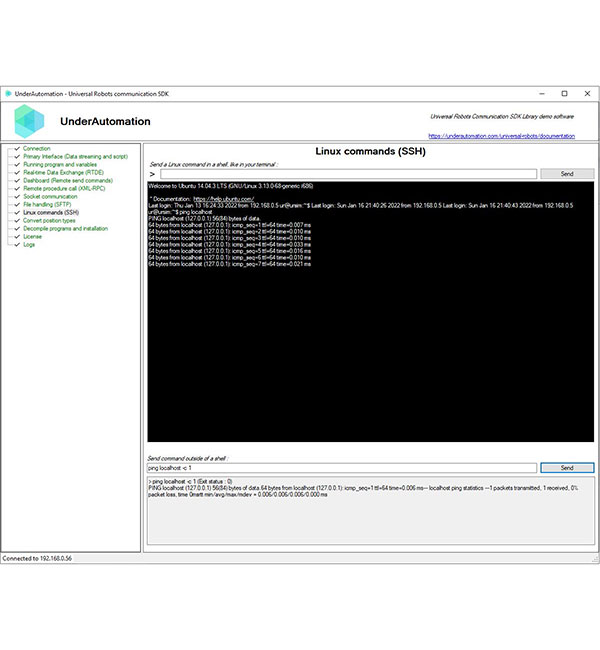Click the black SSH terminal output area
The image size is (600, 650).
coord(370,312)
